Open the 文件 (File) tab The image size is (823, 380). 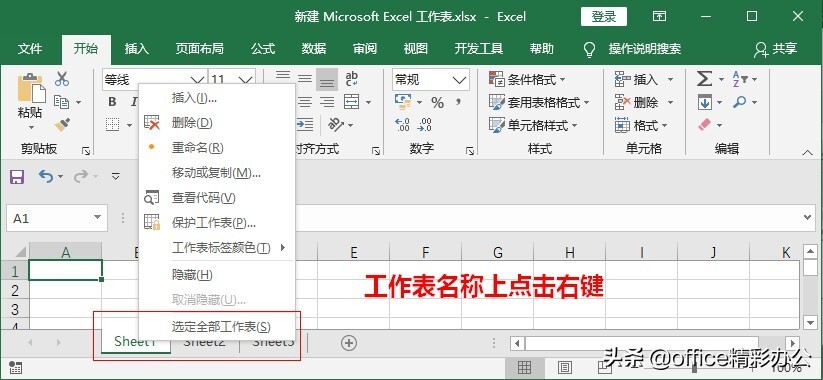click(x=30, y=49)
